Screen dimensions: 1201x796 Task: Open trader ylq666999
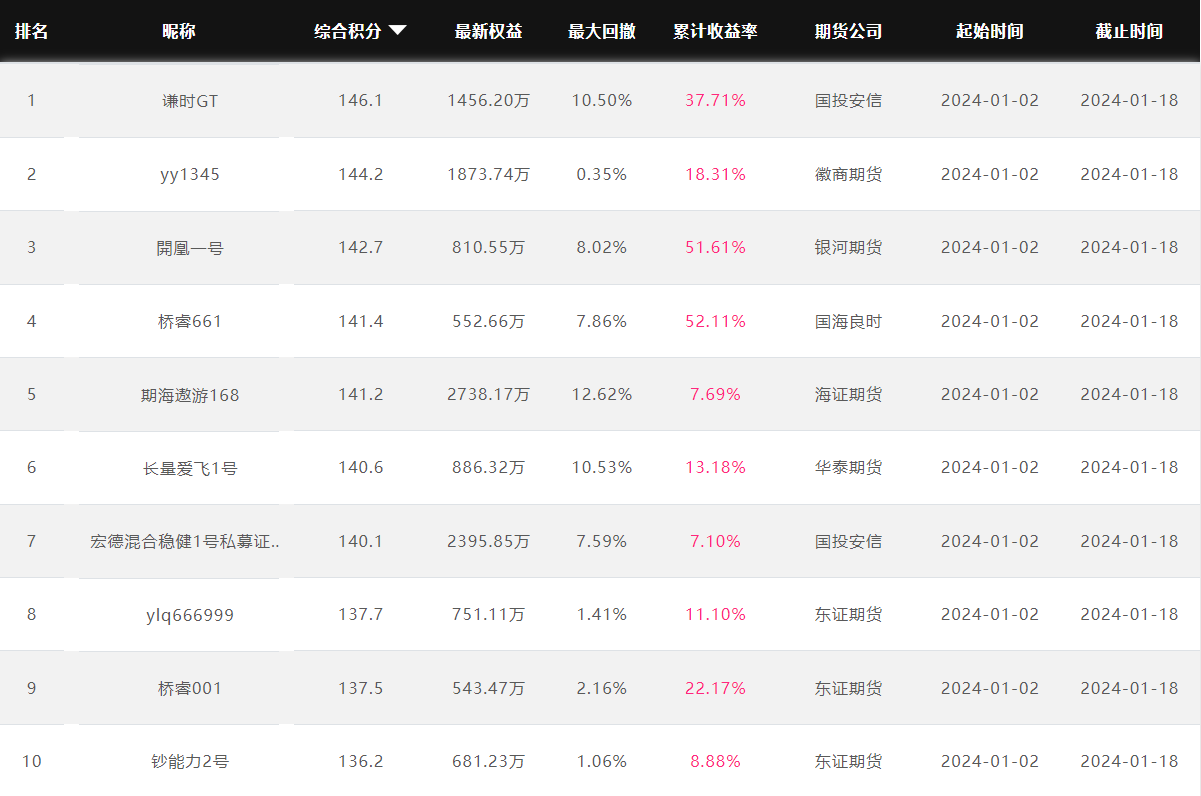(190, 615)
